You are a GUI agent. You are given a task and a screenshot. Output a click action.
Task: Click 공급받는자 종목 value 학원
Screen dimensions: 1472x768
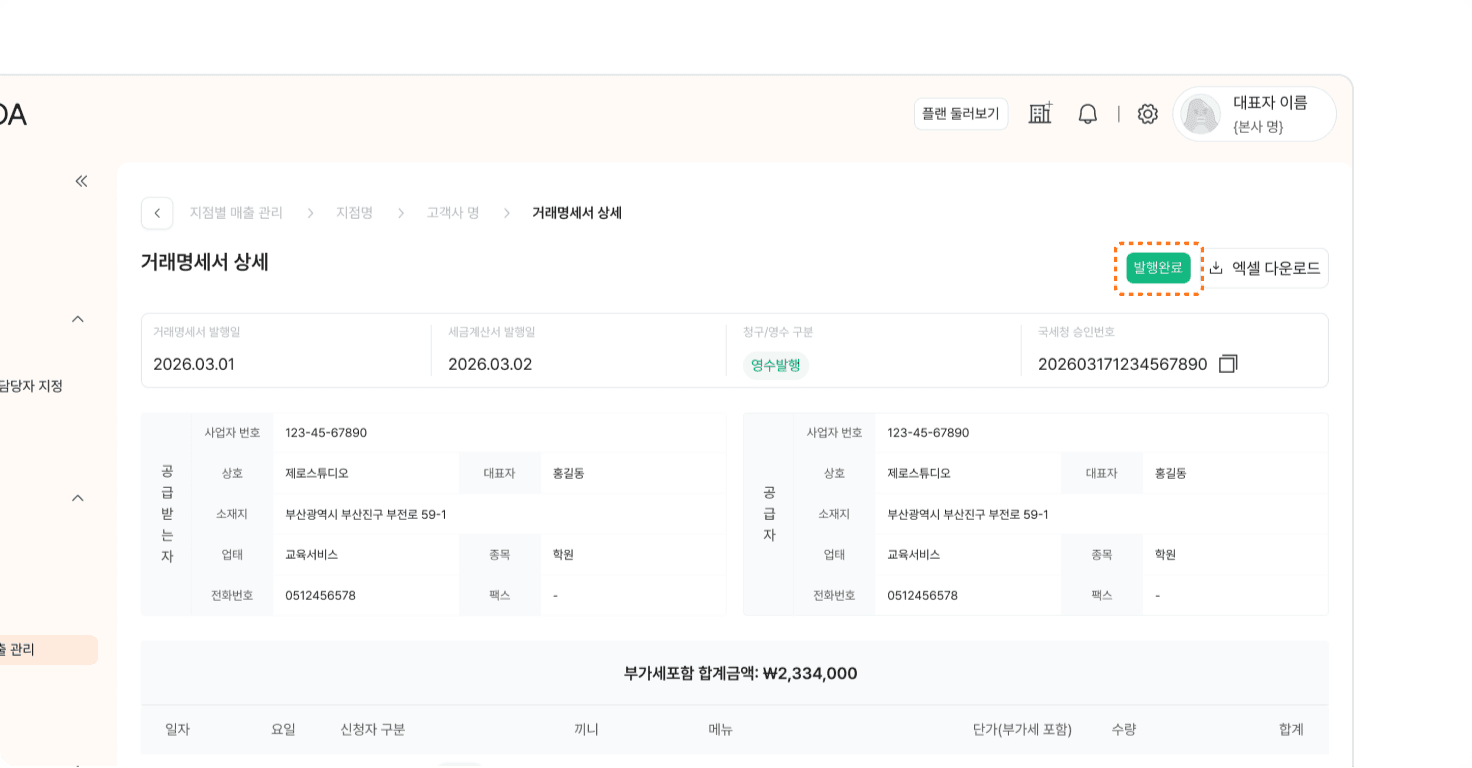tap(563, 554)
